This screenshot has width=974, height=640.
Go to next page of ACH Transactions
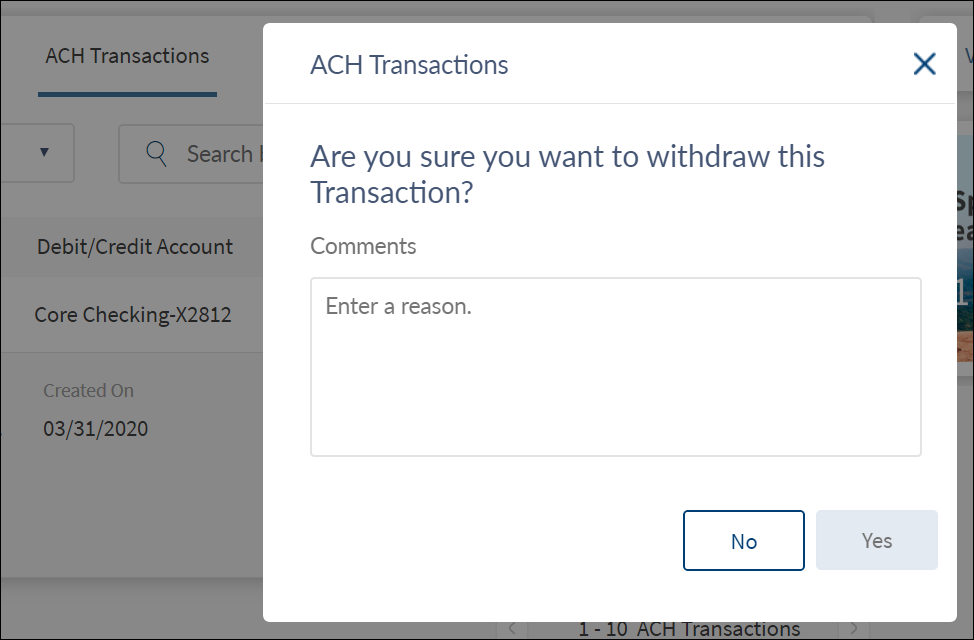coord(853,629)
